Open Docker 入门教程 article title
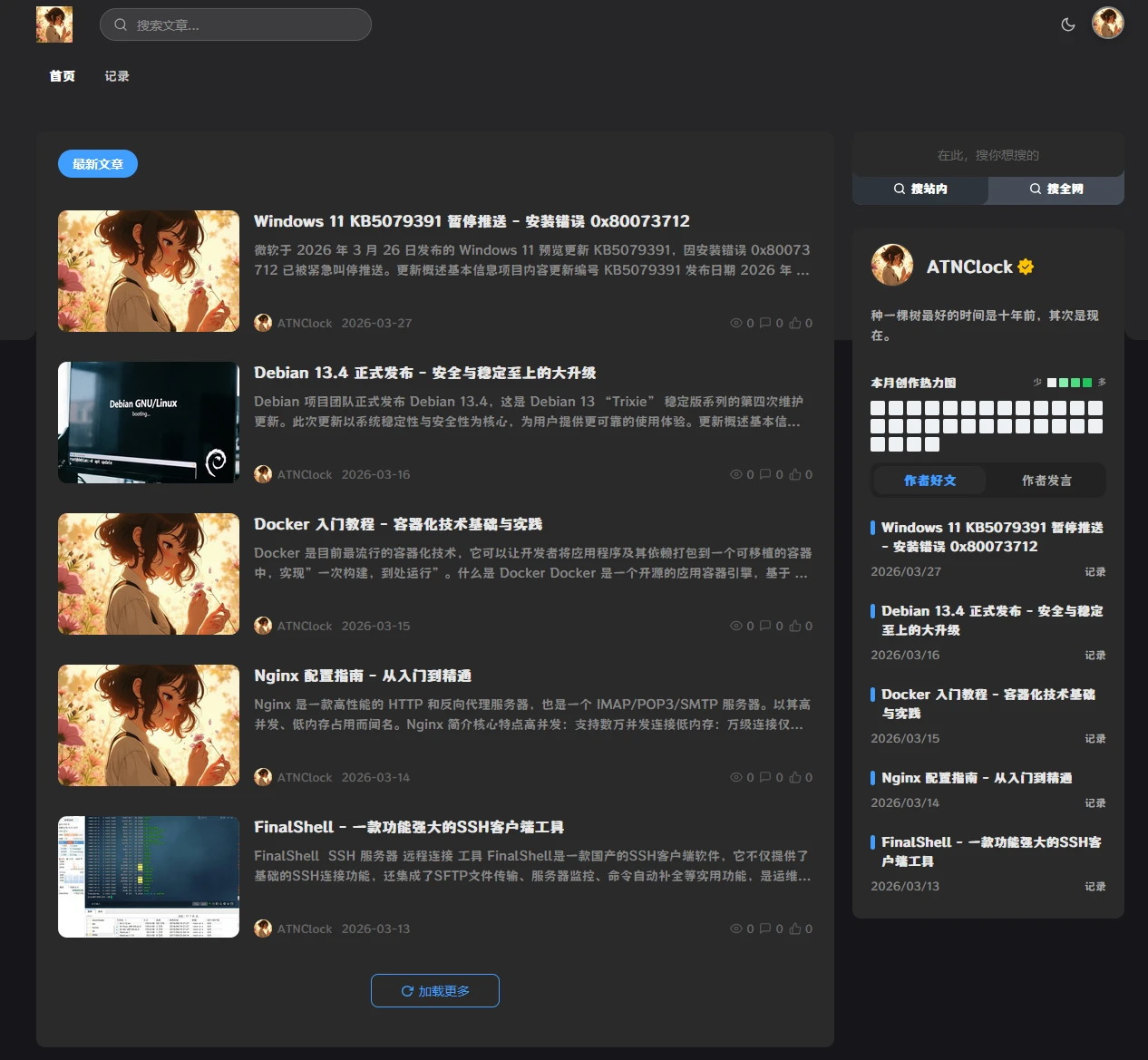The height and width of the screenshot is (1060, 1148). click(398, 524)
